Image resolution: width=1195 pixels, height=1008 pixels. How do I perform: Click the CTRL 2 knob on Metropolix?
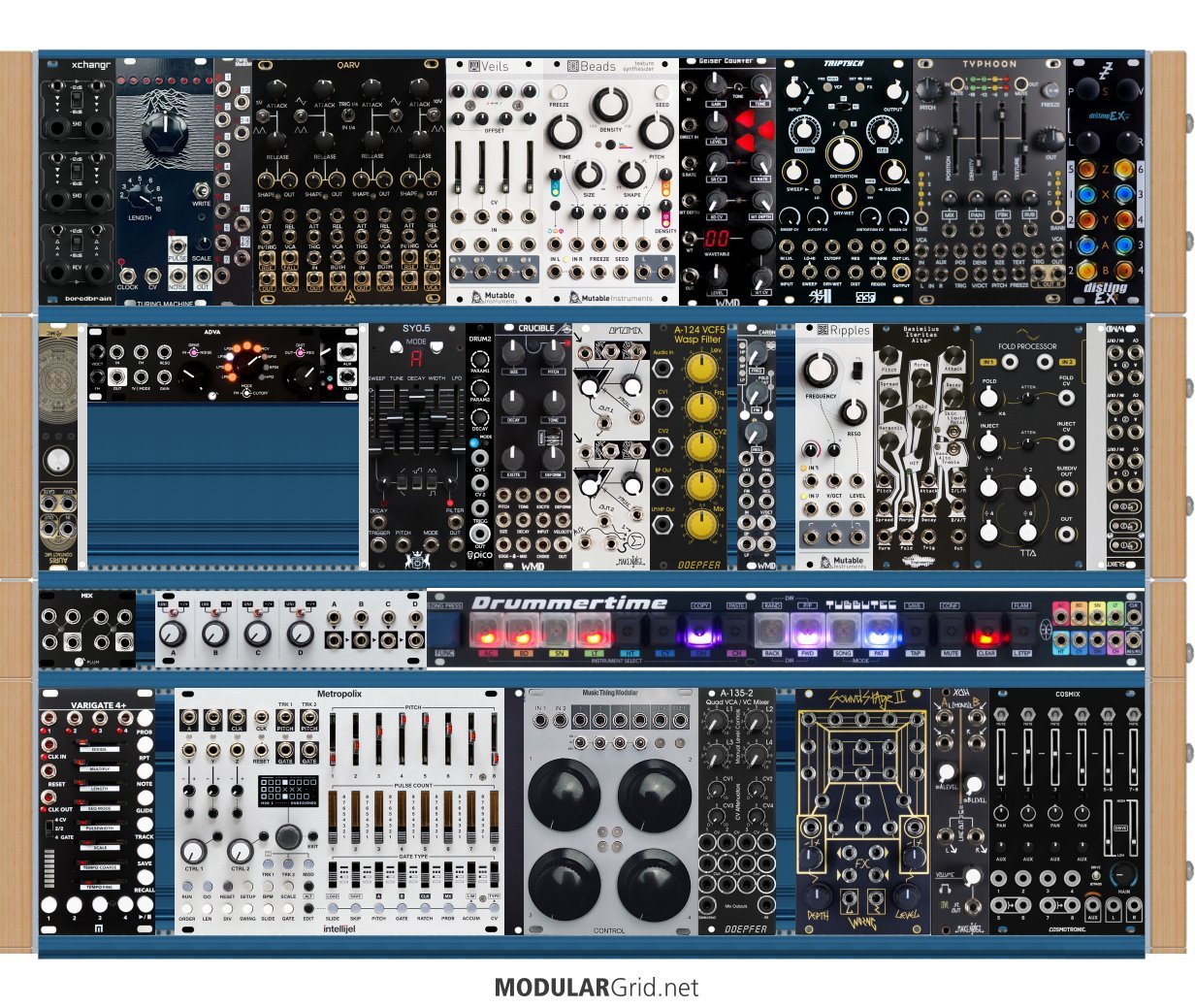240,851
